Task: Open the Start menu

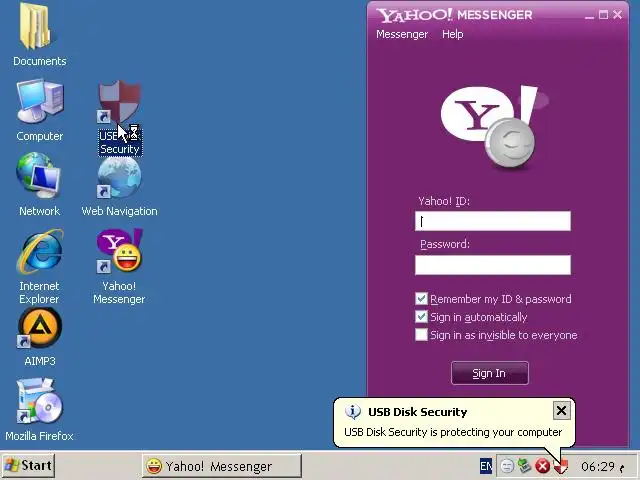Action: point(28,465)
